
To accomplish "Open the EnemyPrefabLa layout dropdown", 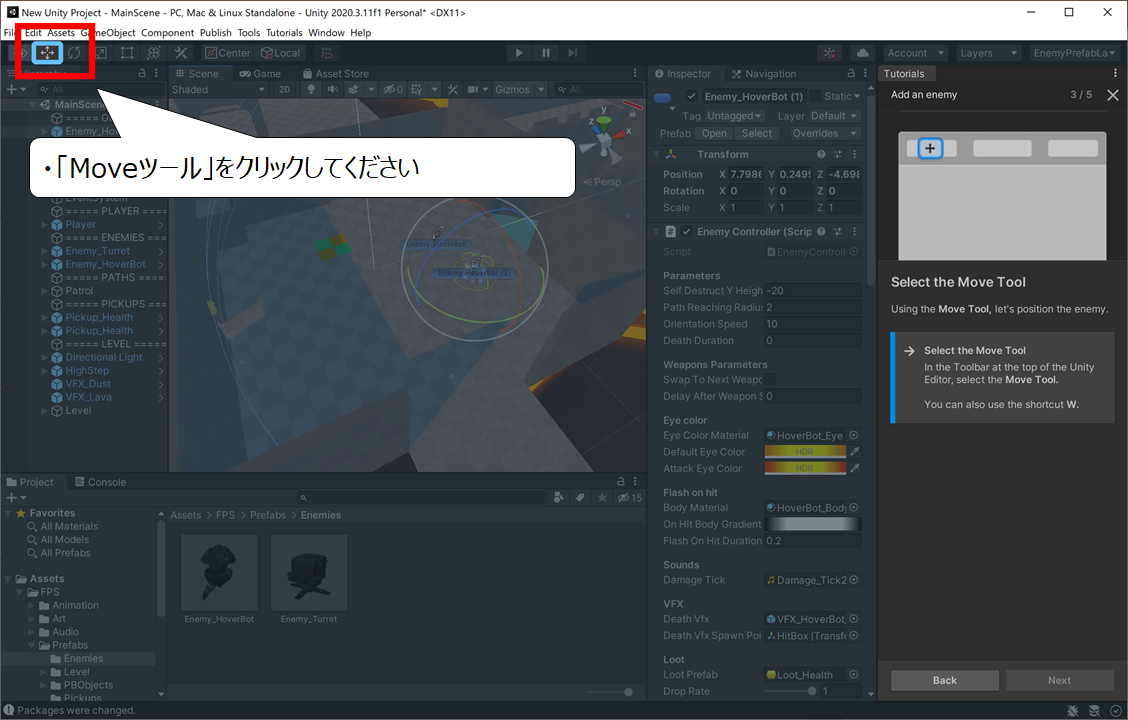I will (1074, 53).
